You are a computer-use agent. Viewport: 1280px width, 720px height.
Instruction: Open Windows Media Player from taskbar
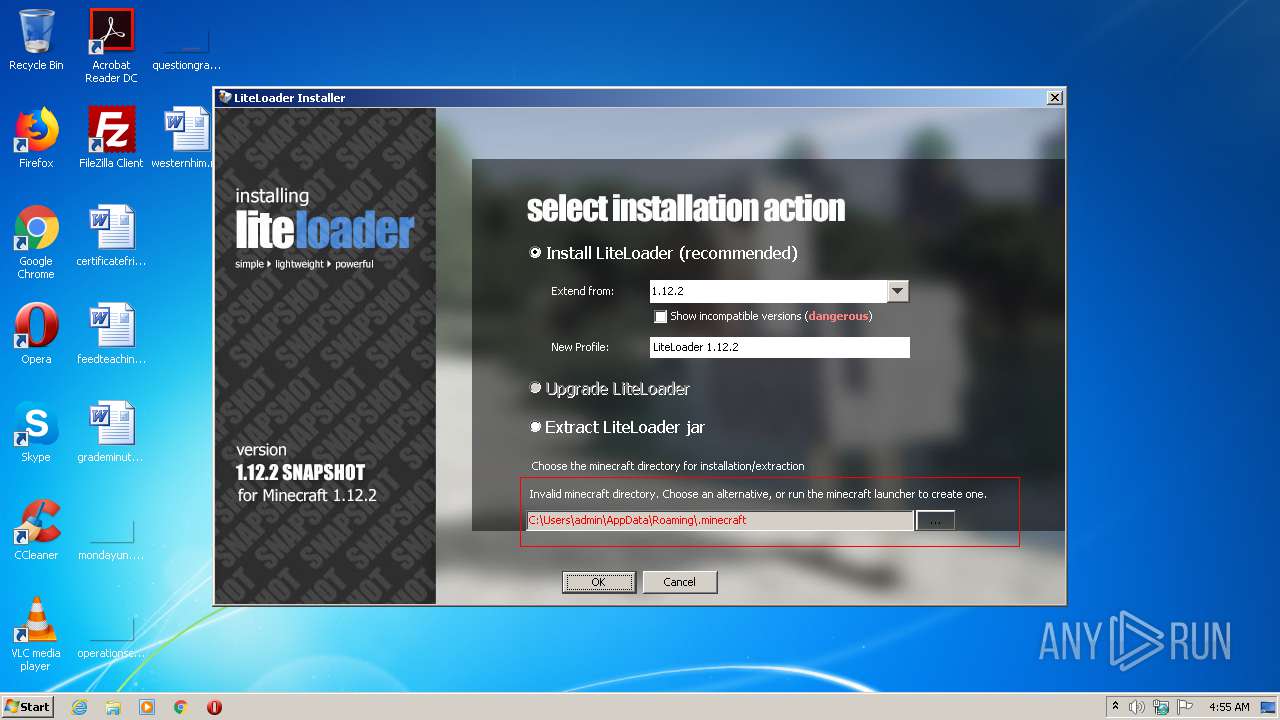click(147, 707)
